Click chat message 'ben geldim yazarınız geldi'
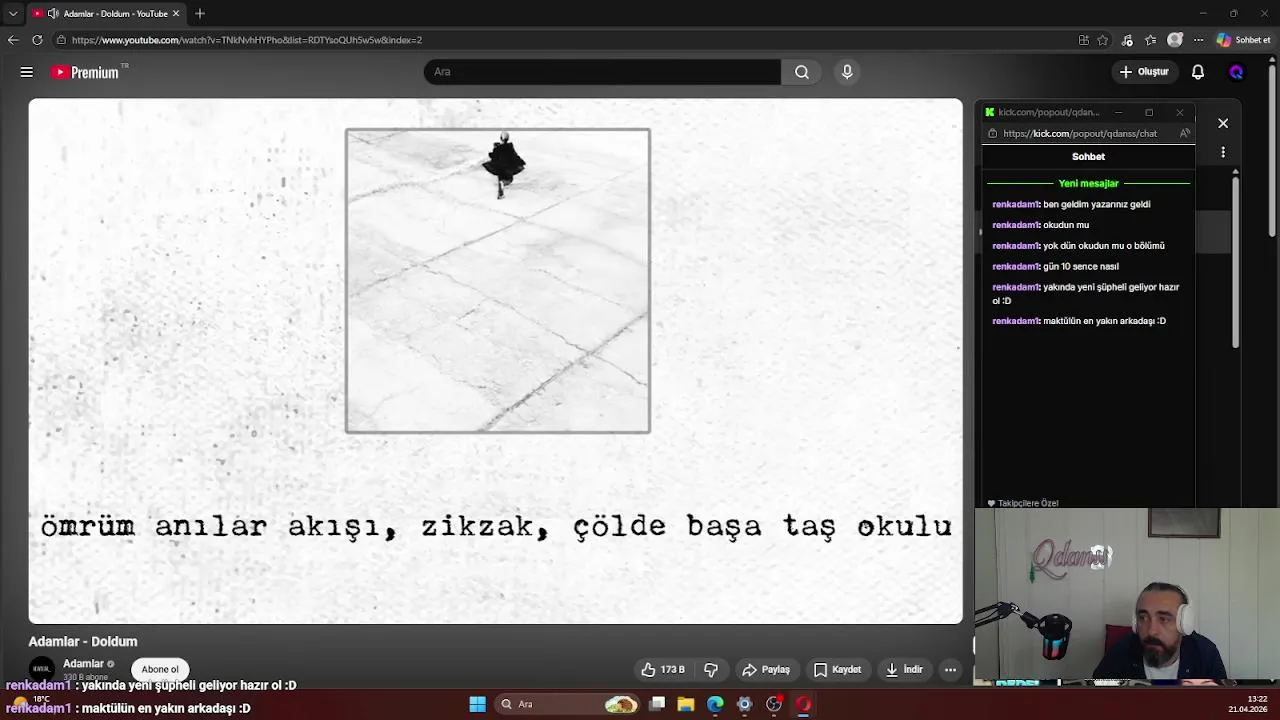This screenshot has height=720, width=1280. click(x=1096, y=204)
